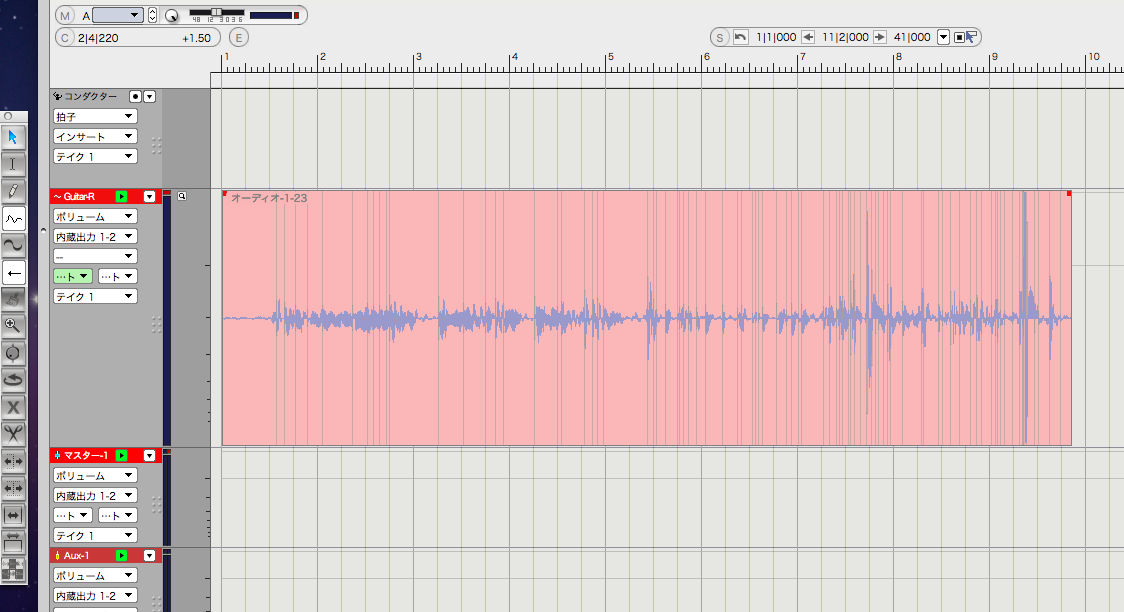Open Guitar-R ボリューム dropdown
1124x612 pixels.
click(x=95, y=216)
